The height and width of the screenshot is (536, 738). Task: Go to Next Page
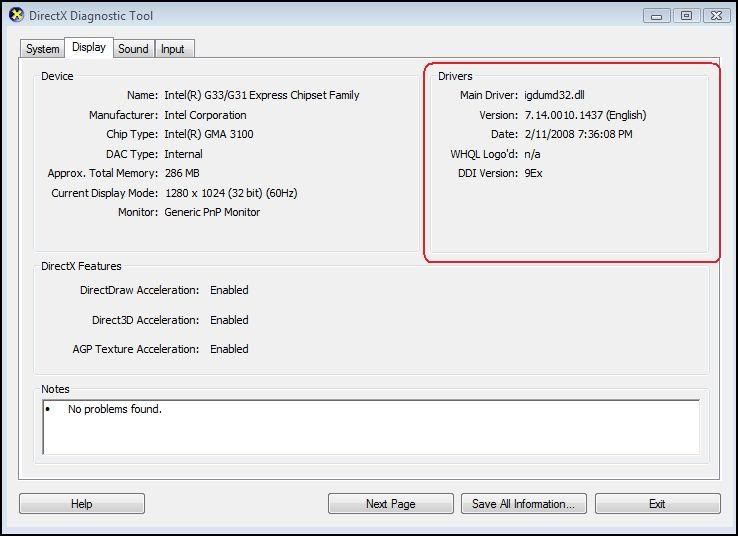[391, 504]
